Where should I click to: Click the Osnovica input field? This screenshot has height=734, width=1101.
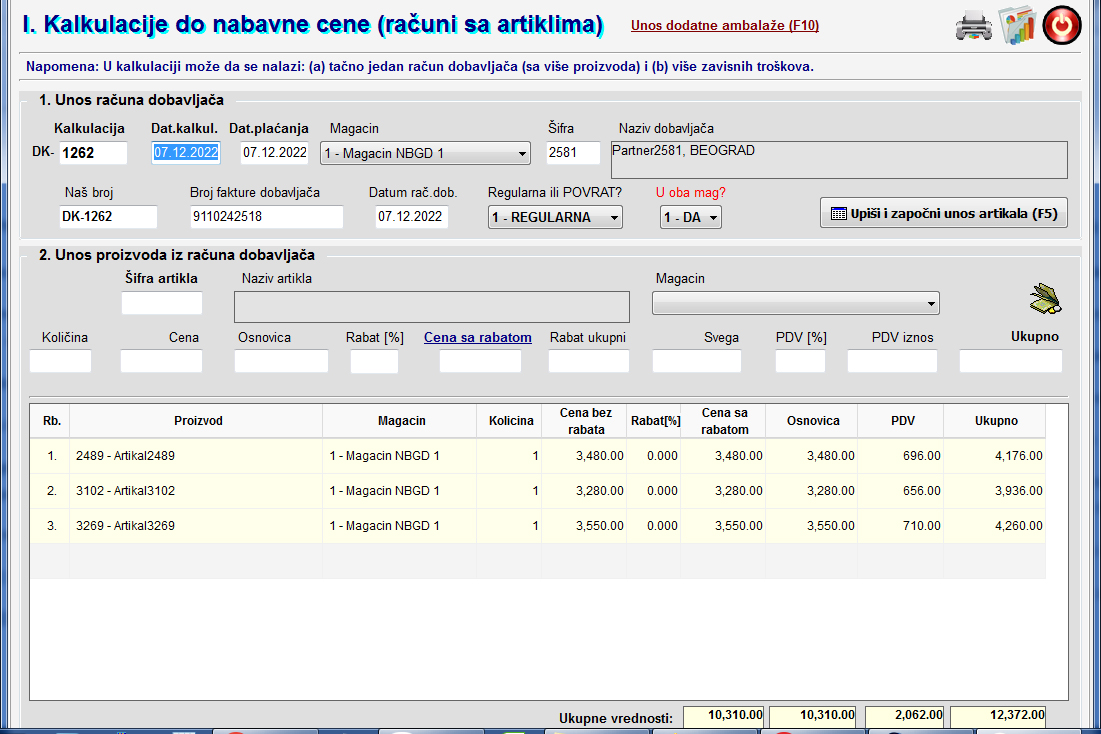(281, 361)
